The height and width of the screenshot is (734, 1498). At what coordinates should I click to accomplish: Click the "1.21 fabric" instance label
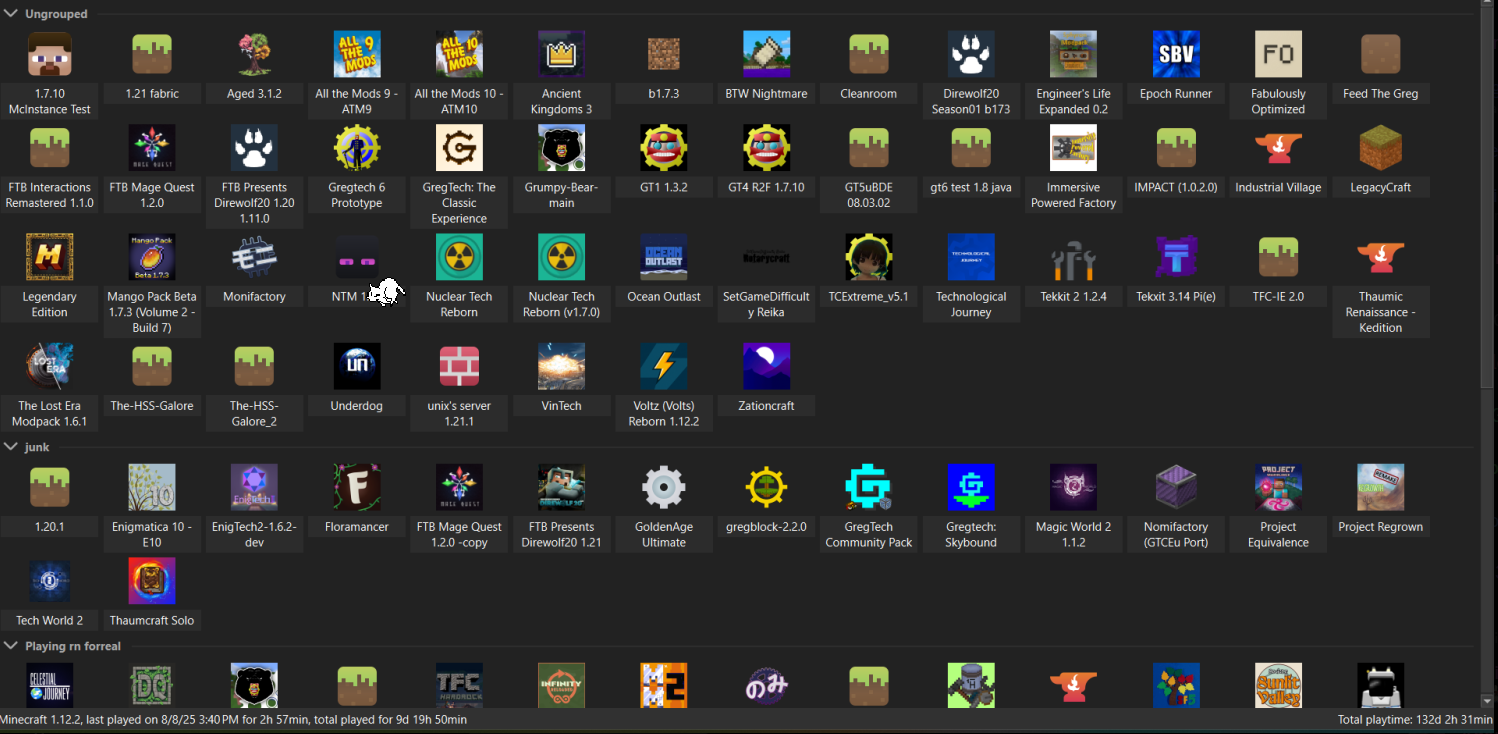152,94
